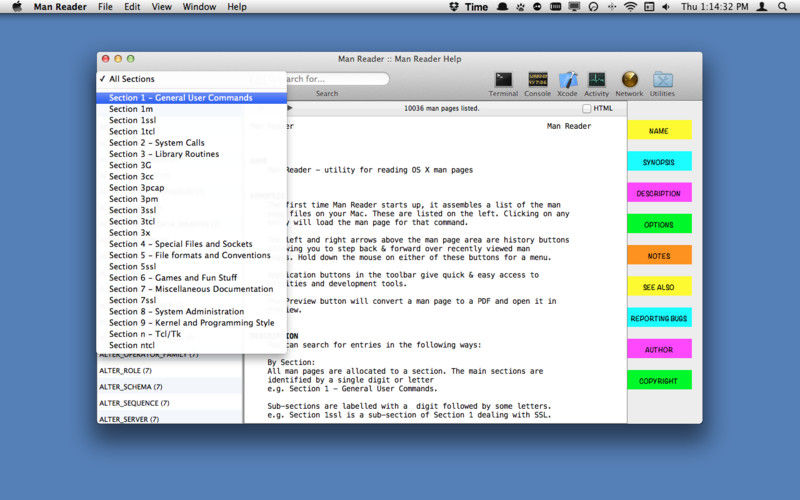The width and height of the screenshot is (800, 500).
Task: Open the Apple menu
Action: pos(17,7)
